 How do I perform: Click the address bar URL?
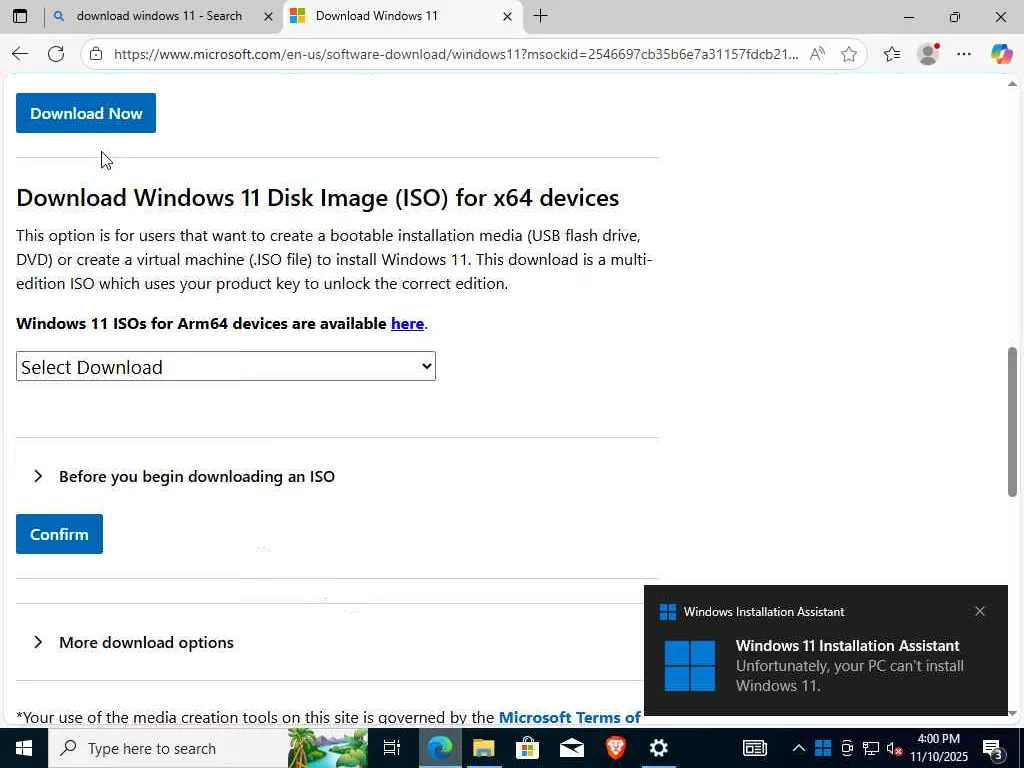click(x=456, y=54)
